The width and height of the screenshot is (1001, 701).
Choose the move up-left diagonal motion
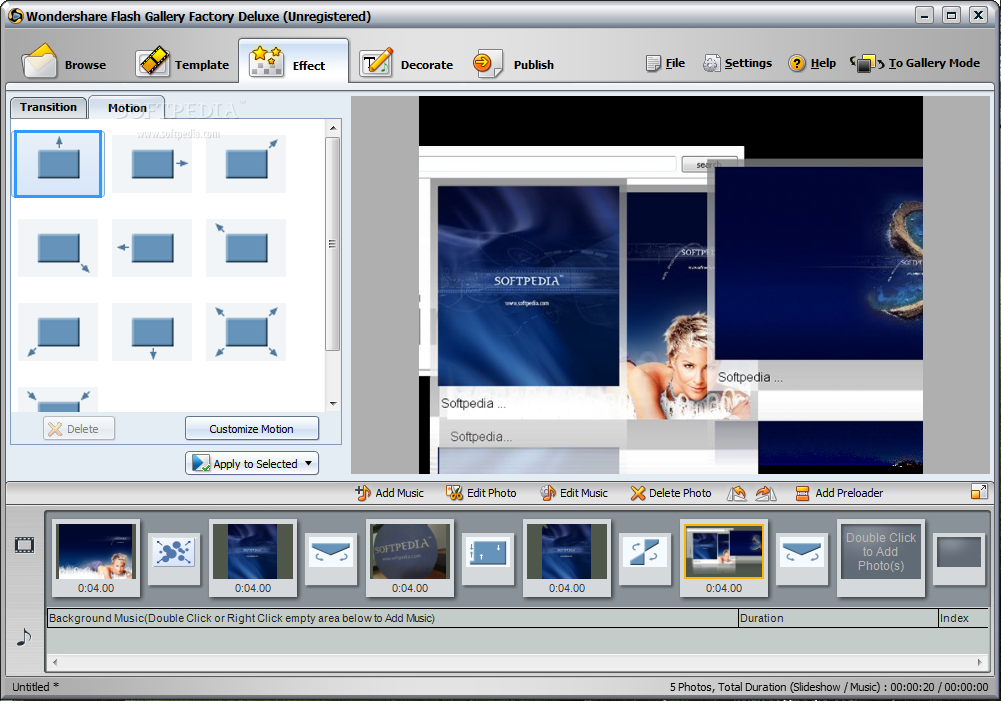click(x=246, y=248)
